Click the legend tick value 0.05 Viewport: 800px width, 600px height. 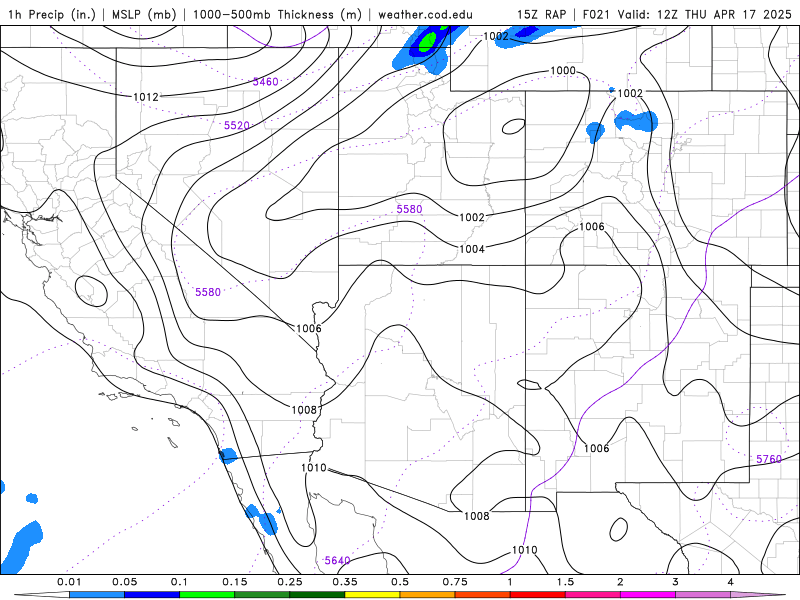pyautogui.click(x=124, y=582)
